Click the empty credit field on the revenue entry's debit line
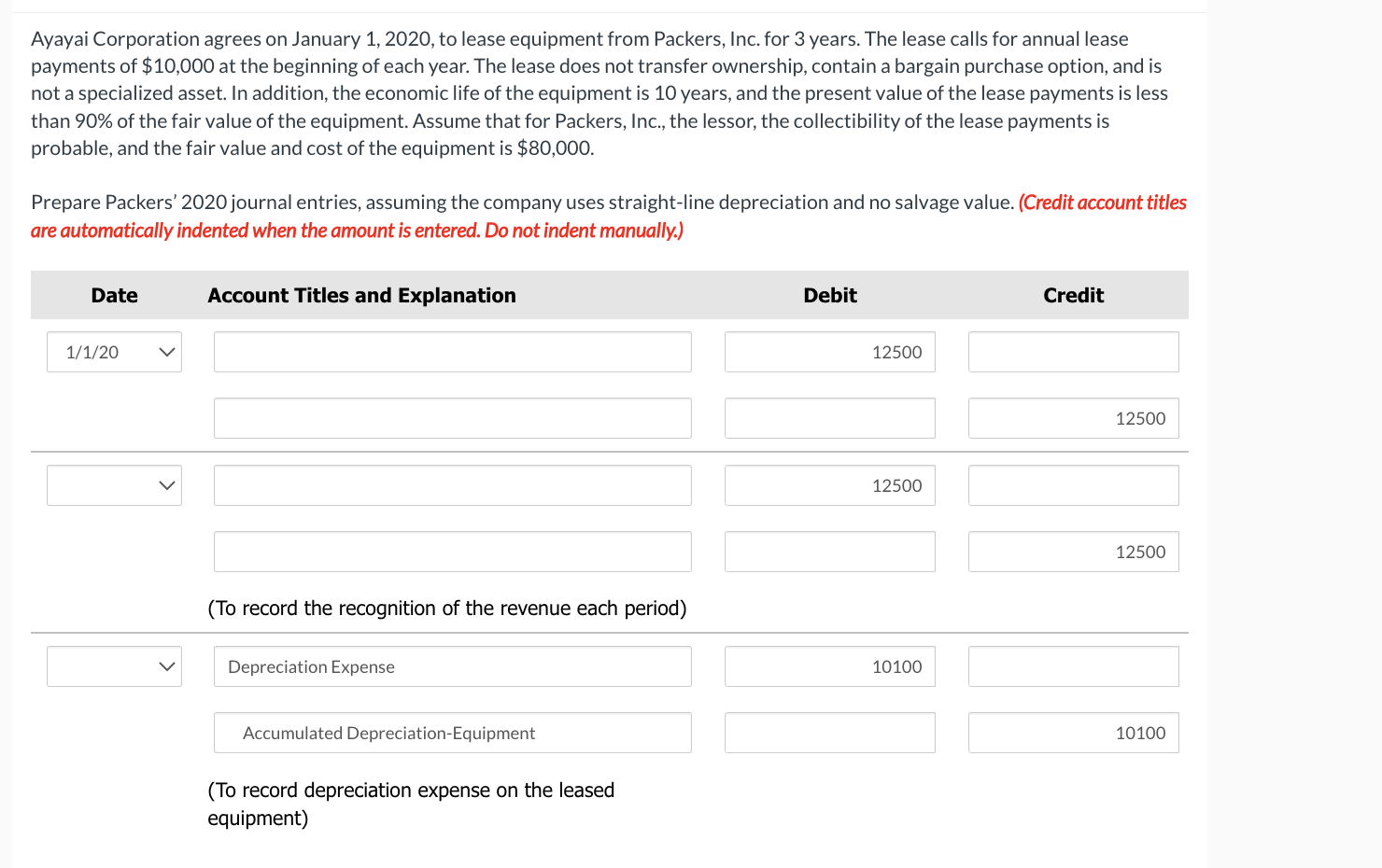This screenshot has height=868, width=1382. pos(1074,485)
